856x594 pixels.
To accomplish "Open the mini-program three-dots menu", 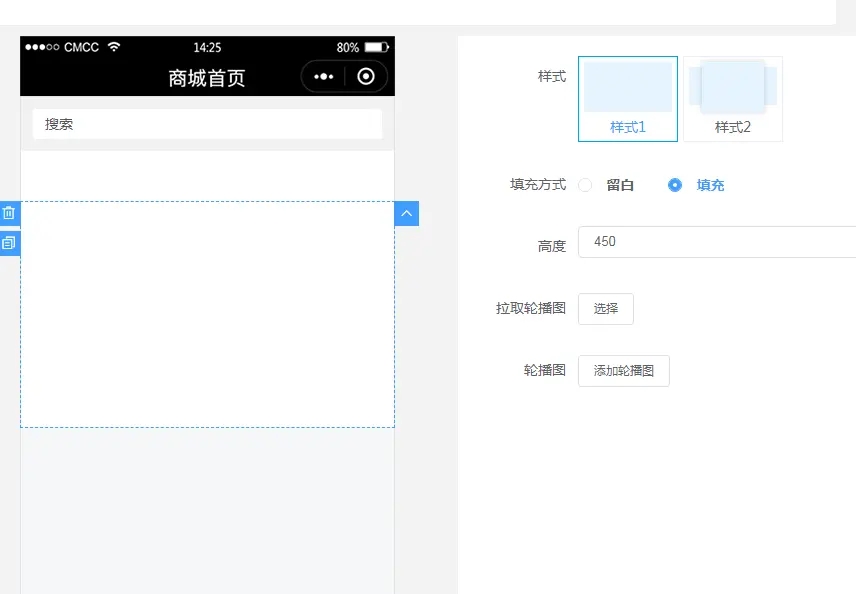I will tap(324, 77).
